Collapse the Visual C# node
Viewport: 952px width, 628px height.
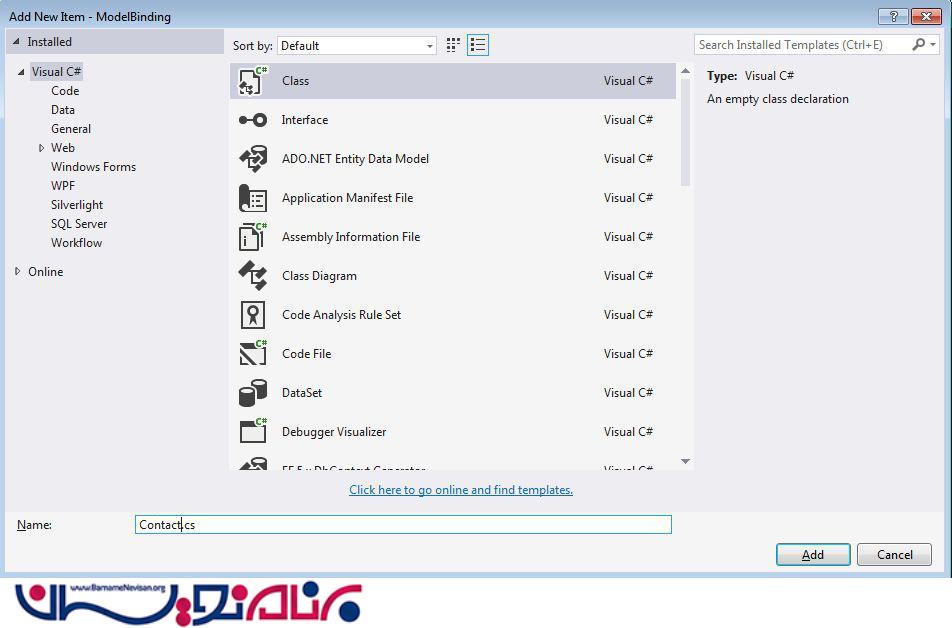pos(21,72)
